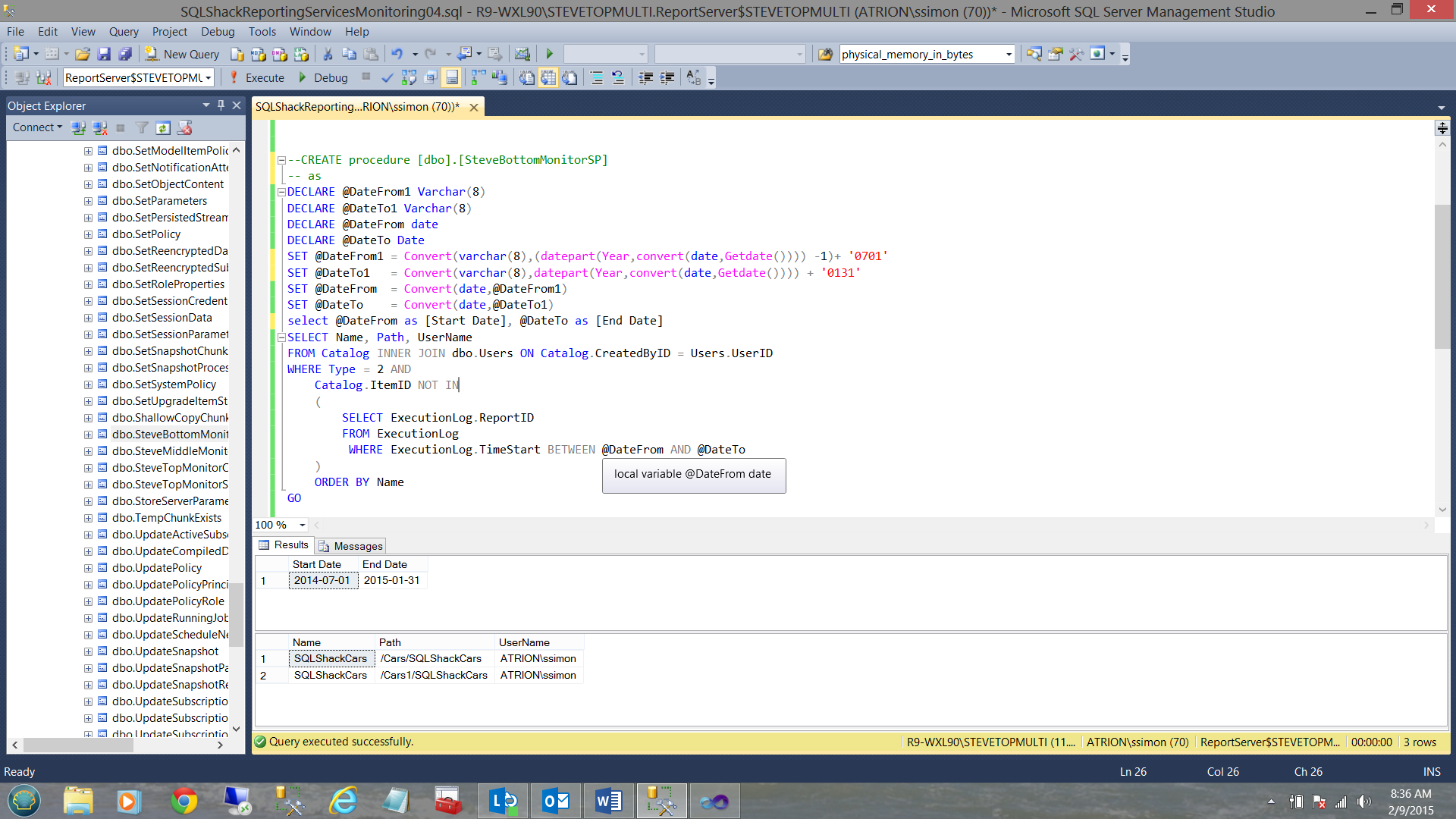This screenshot has height=819, width=1456.
Task: Expand the dbo.SteveMiddleMonit tree node
Action: (88, 451)
